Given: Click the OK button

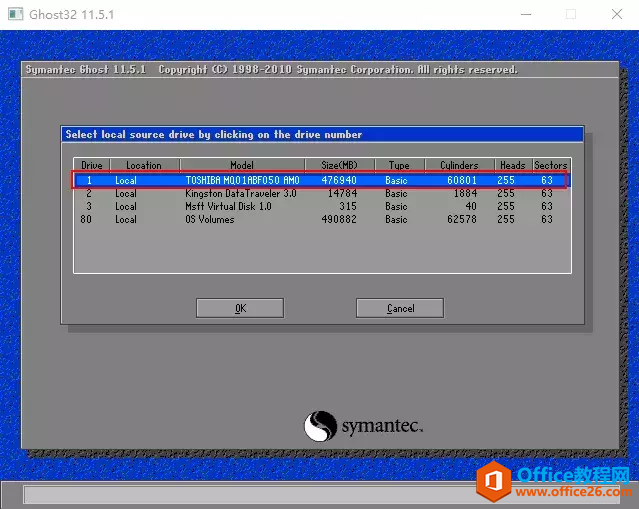Looking at the screenshot, I should coord(240,308).
